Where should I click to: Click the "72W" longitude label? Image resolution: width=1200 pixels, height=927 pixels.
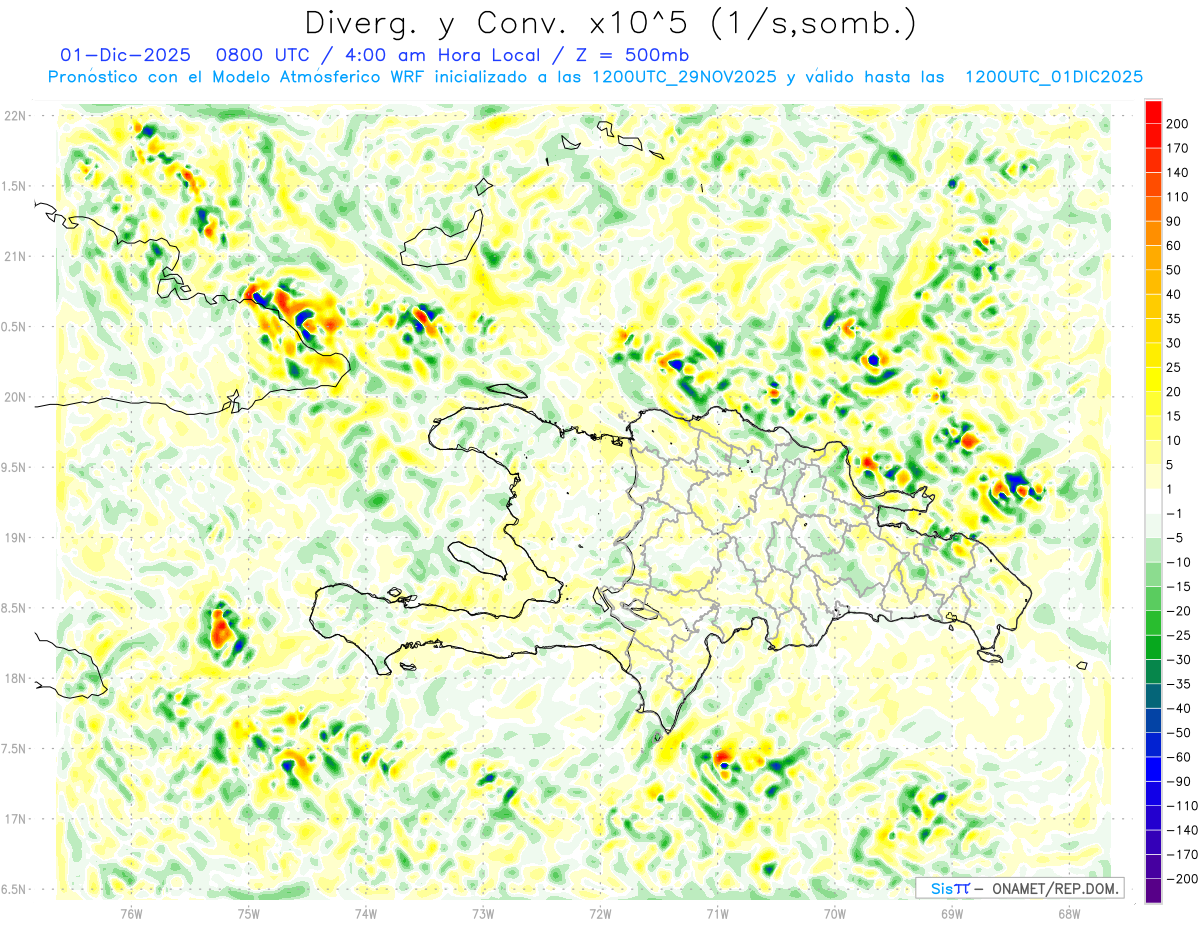[600, 912]
